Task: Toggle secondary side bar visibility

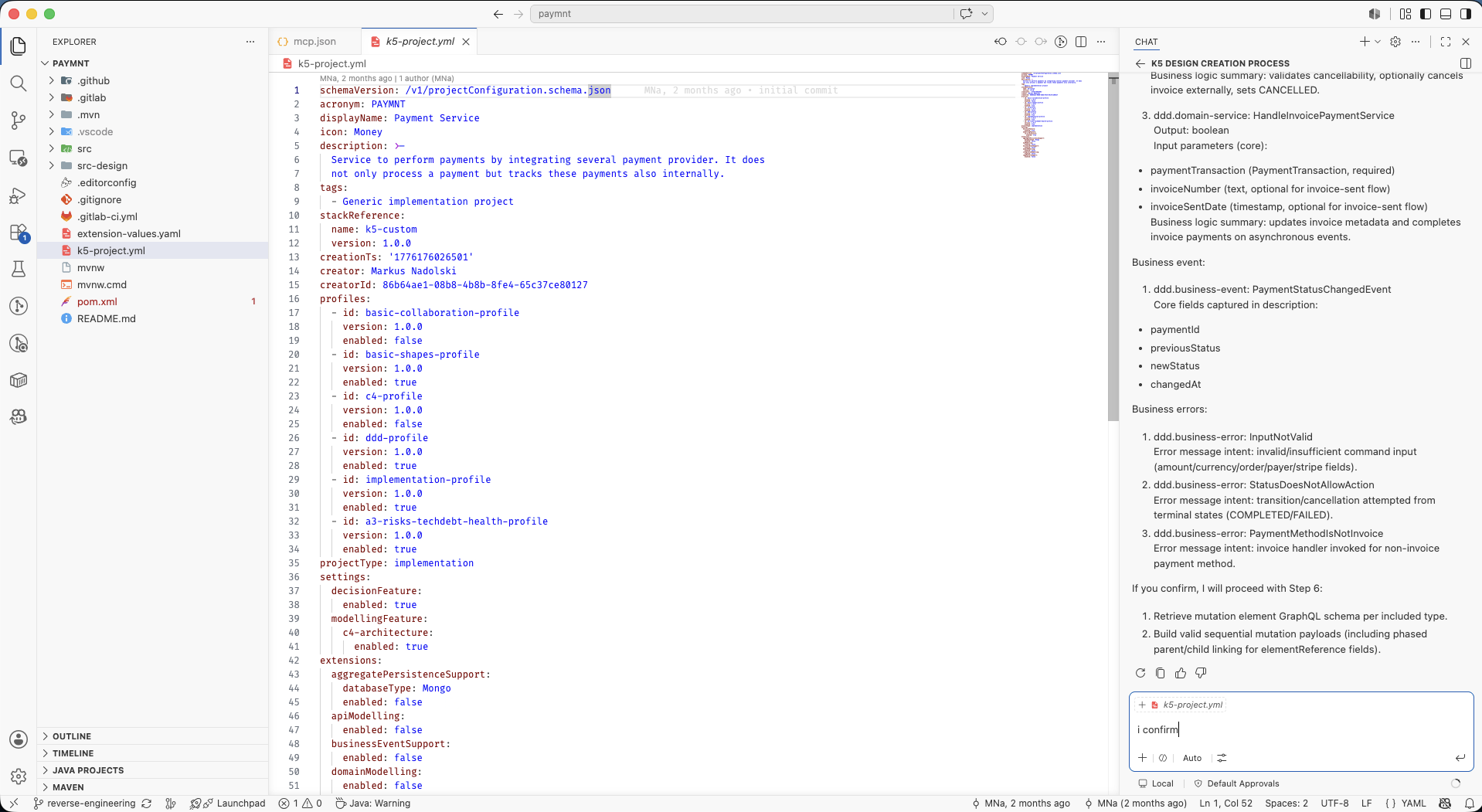Action: [x=1466, y=14]
